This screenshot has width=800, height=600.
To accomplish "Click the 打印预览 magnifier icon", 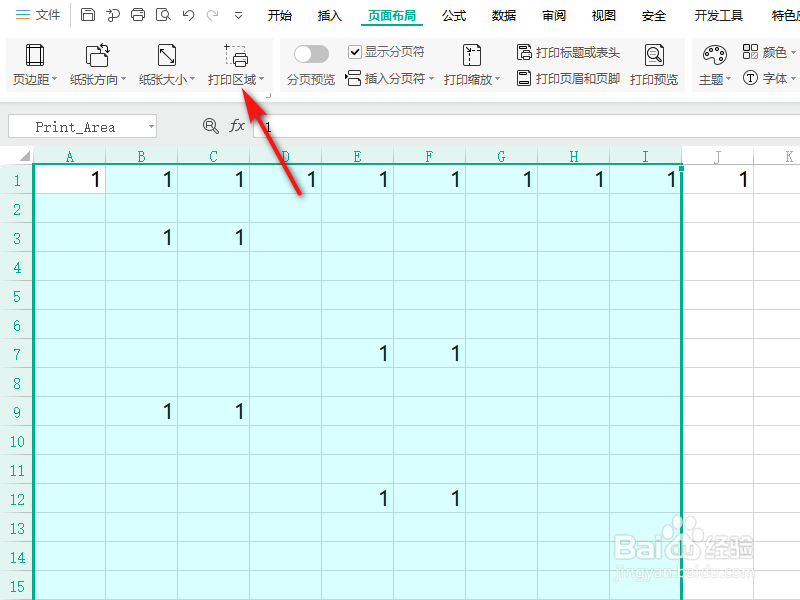I will pos(654,55).
